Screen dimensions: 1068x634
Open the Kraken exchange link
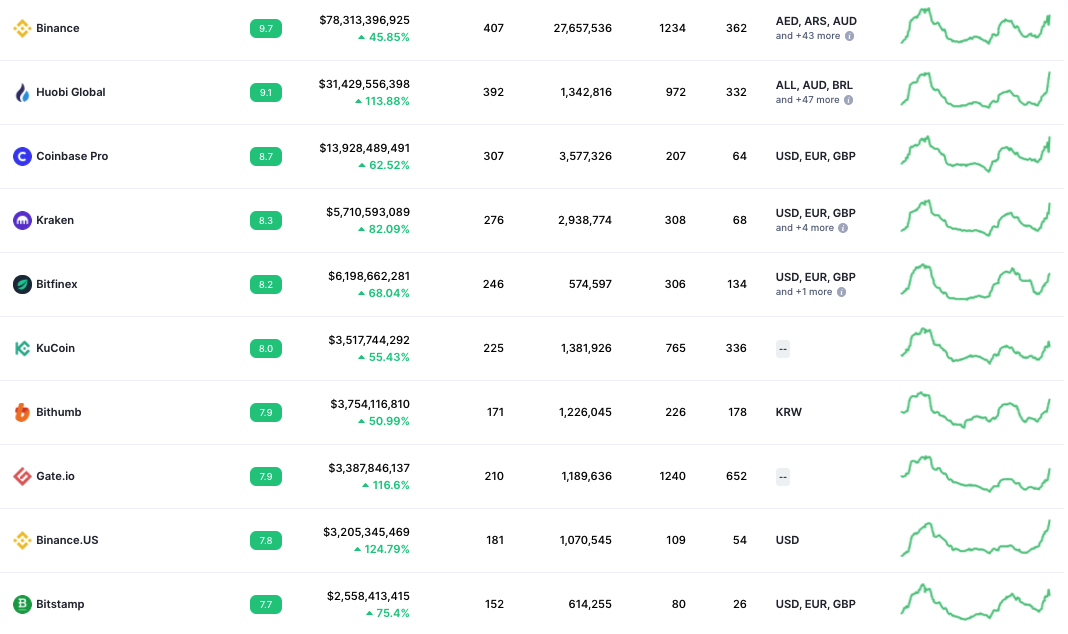click(x=55, y=220)
